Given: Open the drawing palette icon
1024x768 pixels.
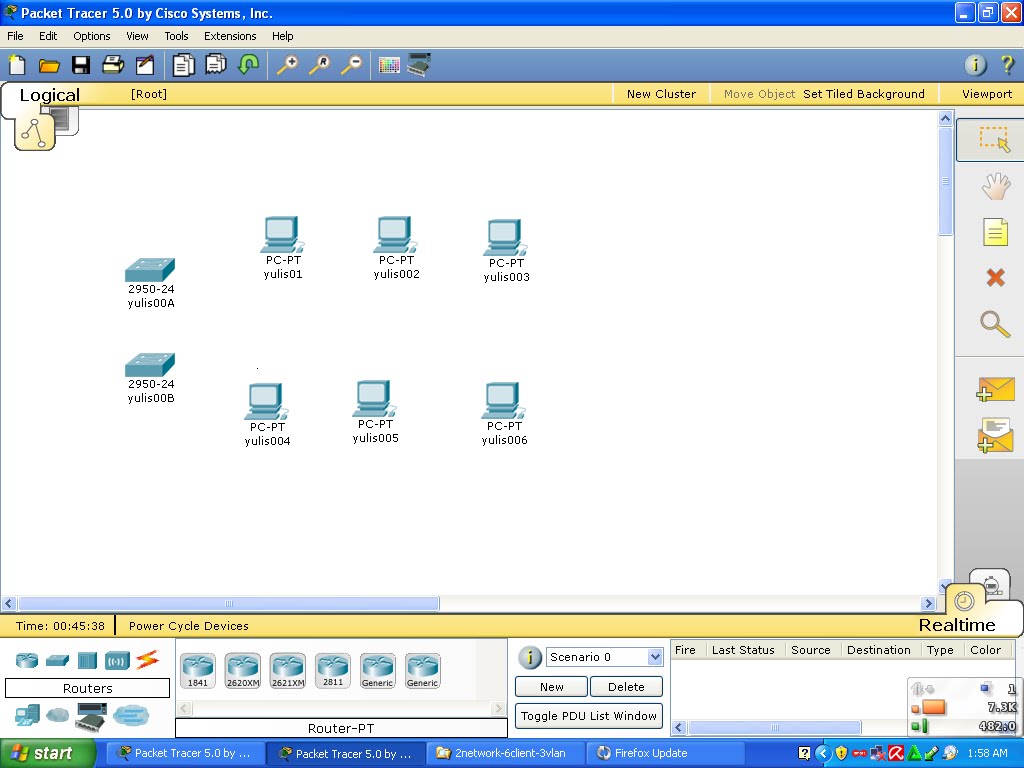Looking at the screenshot, I should [389, 65].
